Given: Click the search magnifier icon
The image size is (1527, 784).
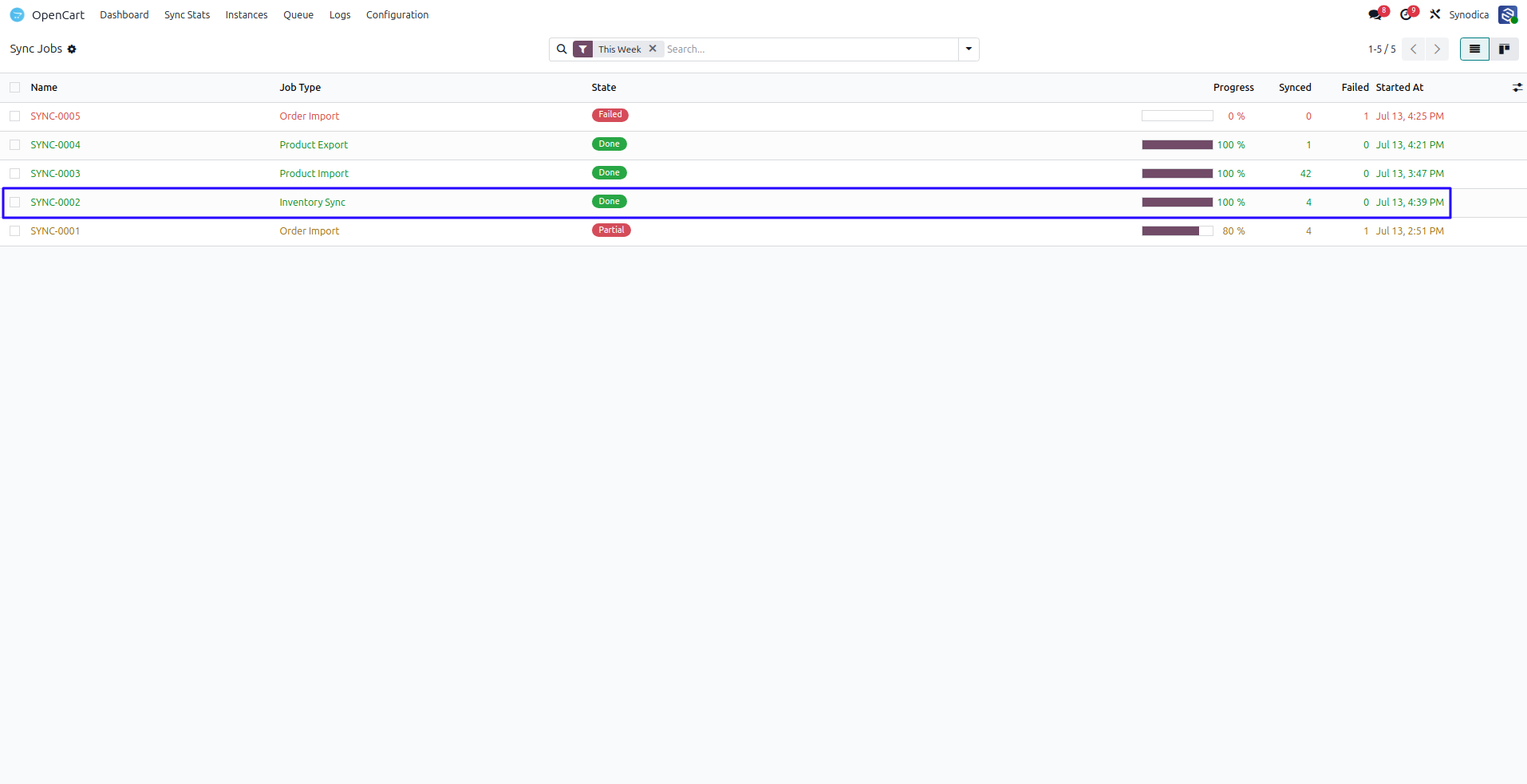Looking at the screenshot, I should pos(562,49).
